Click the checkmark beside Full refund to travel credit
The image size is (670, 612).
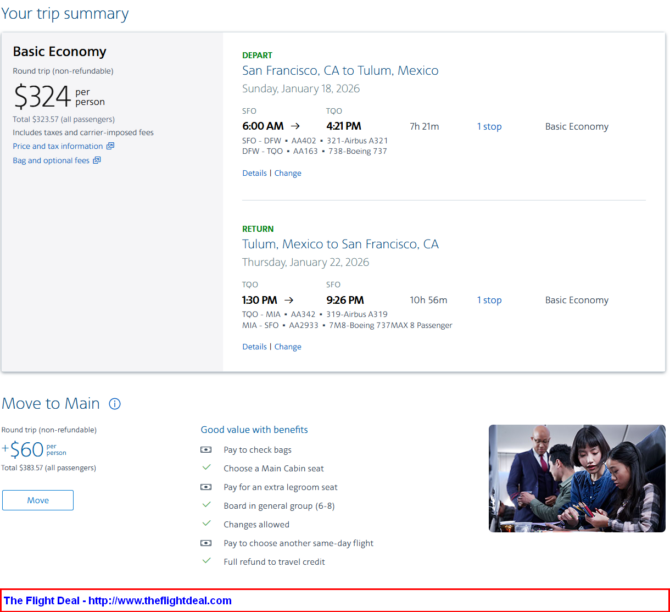point(206,562)
